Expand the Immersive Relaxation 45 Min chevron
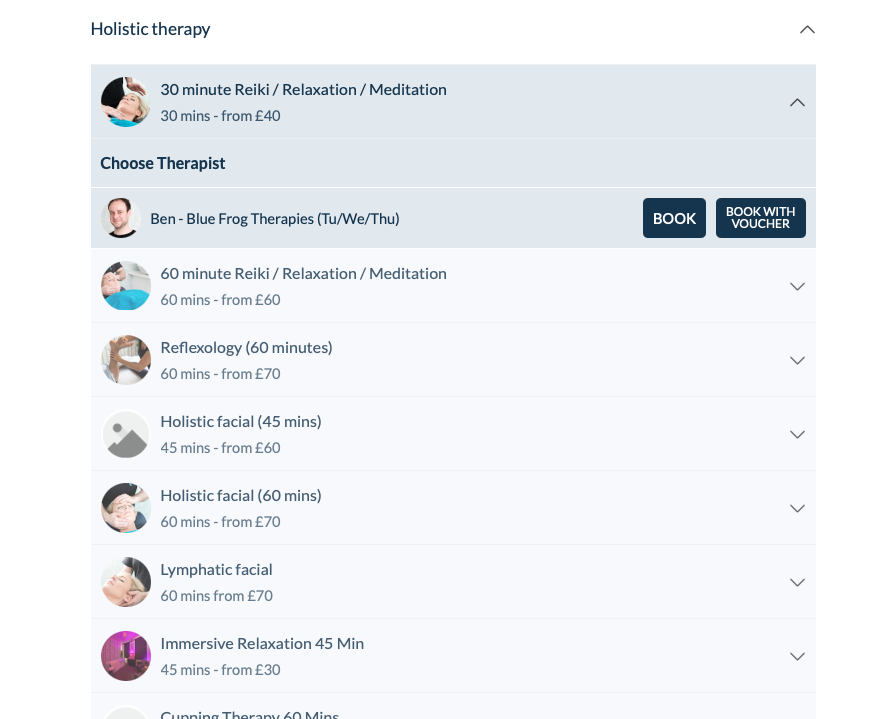896x719 pixels. [797, 657]
